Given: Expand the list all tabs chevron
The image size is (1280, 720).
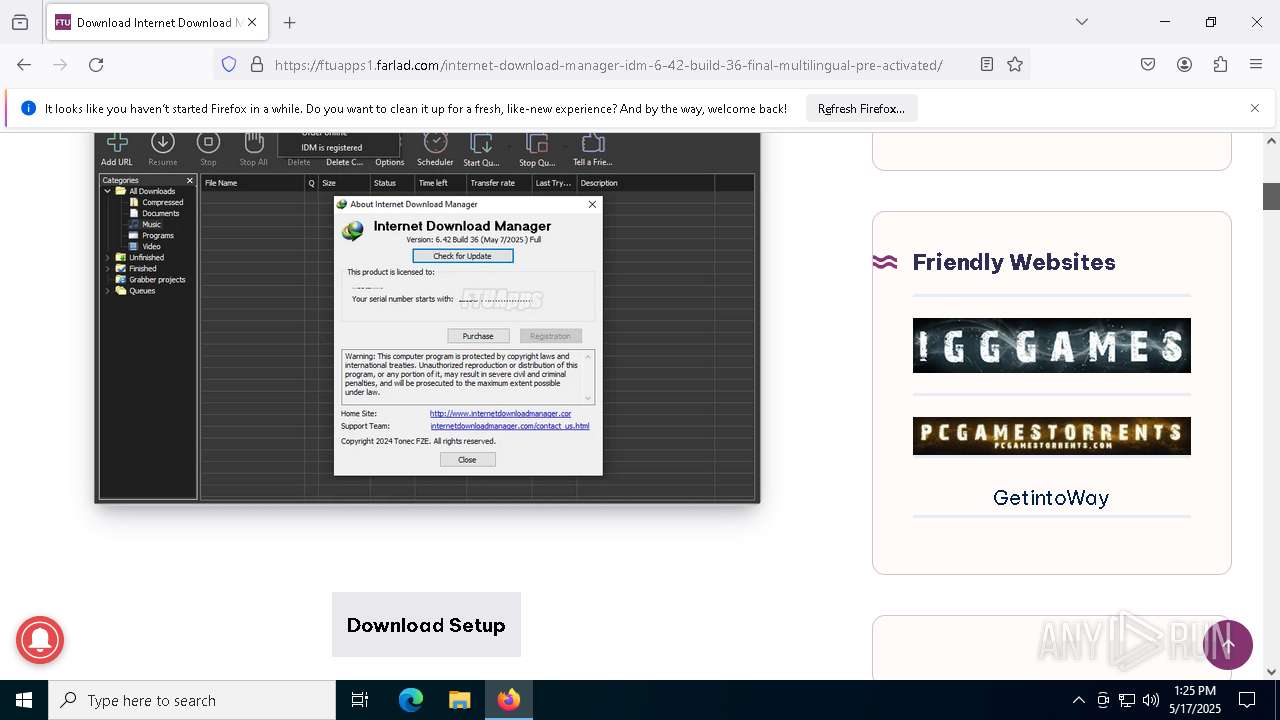Looking at the screenshot, I should point(1081,22).
